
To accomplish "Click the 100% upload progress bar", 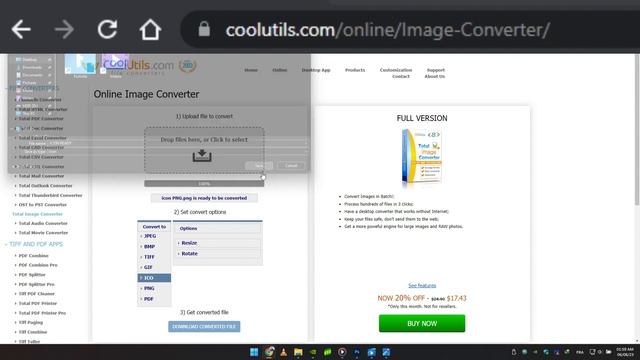I will (x=204, y=184).
